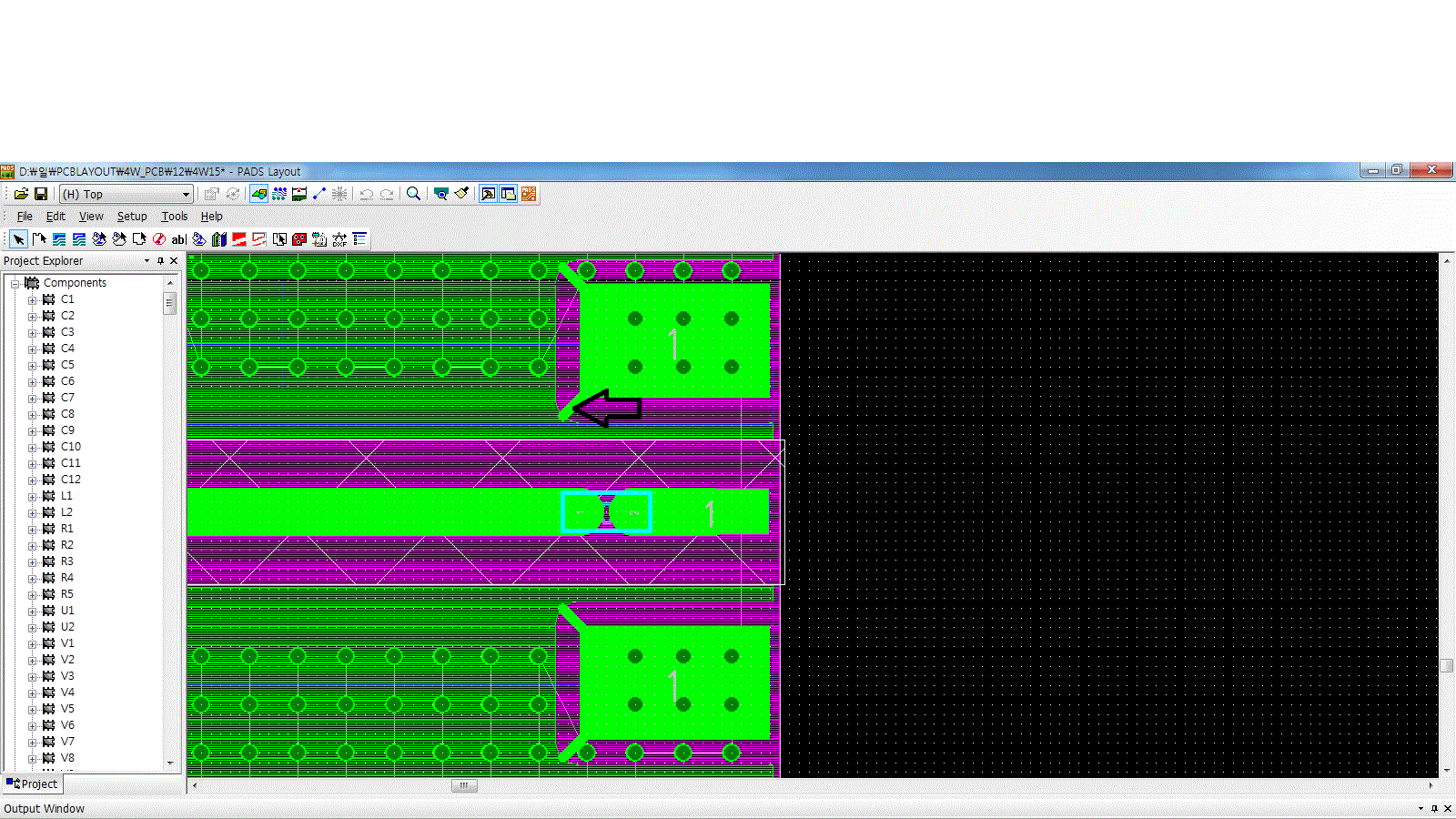Activate the Zoom magnifier tool
The height and width of the screenshot is (819, 1456).
click(x=413, y=194)
